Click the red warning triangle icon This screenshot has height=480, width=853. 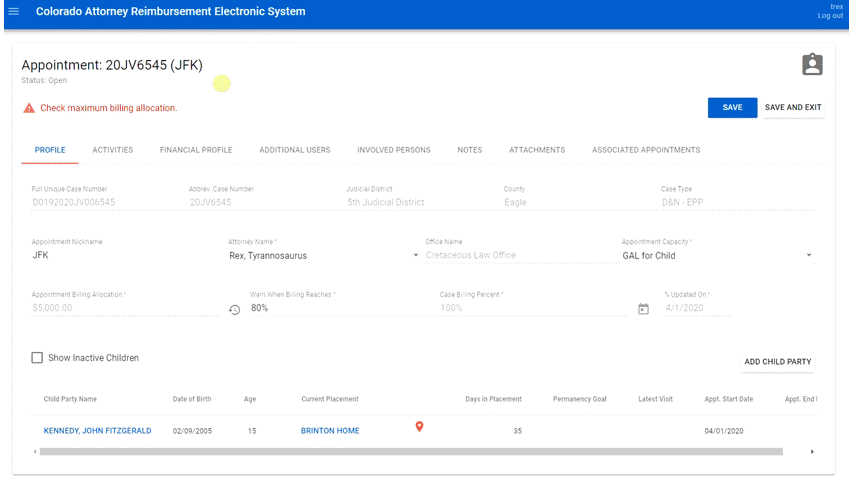coord(29,108)
